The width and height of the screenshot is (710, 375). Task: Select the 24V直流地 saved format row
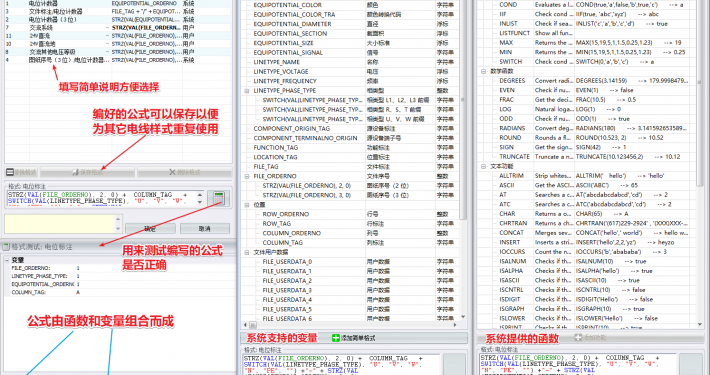point(118,44)
